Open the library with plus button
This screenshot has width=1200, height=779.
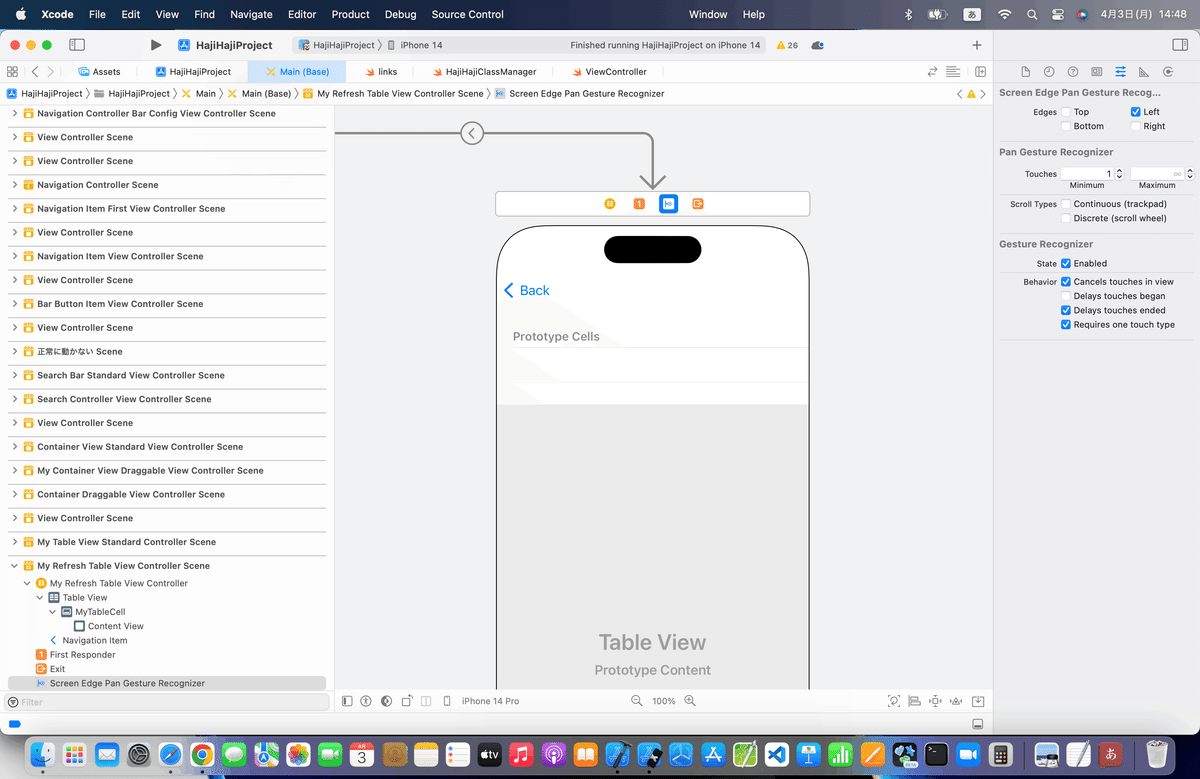click(977, 45)
